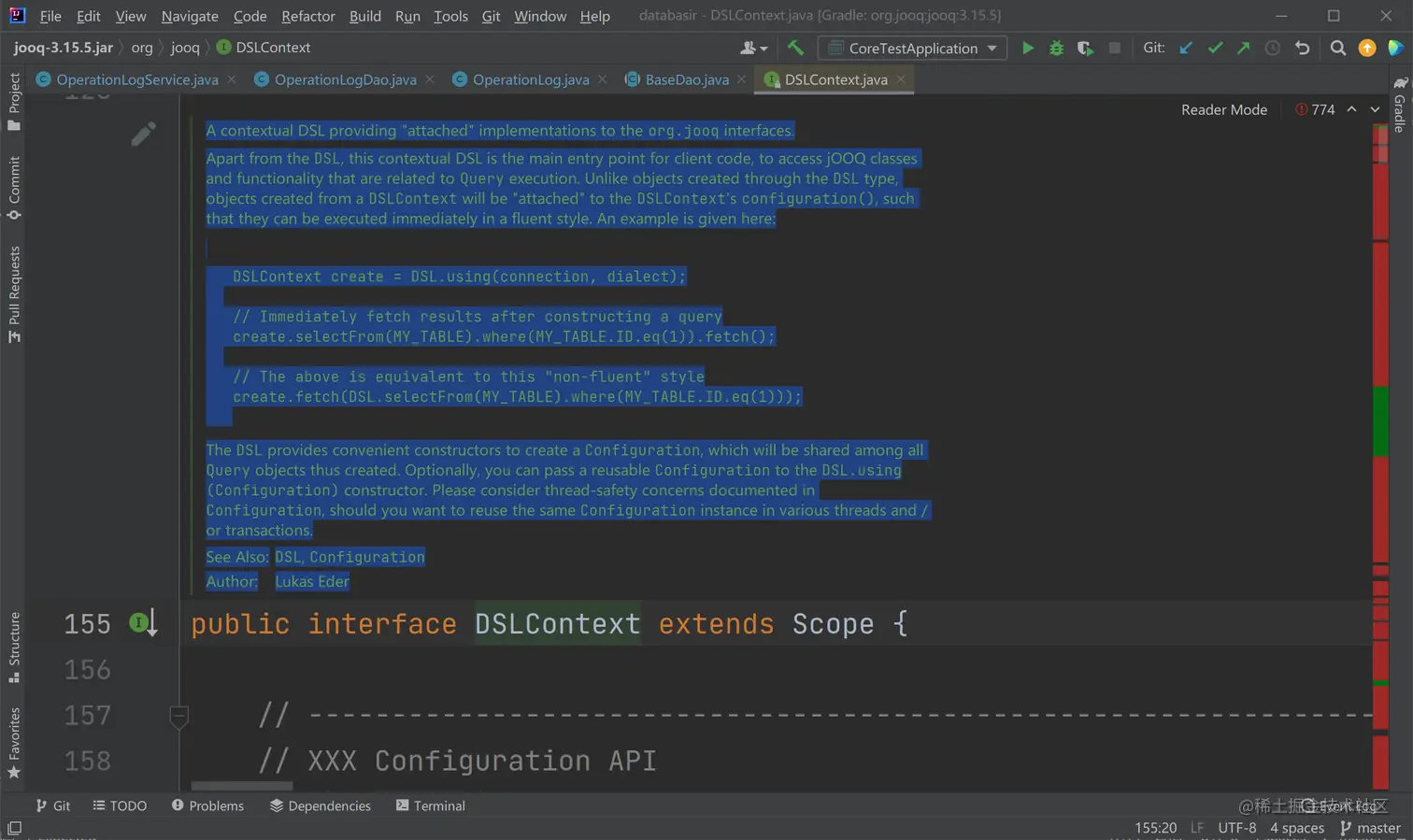Switch to the OperationLogDao.java tab
Image resolution: width=1413 pixels, height=840 pixels.
click(x=345, y=79)
